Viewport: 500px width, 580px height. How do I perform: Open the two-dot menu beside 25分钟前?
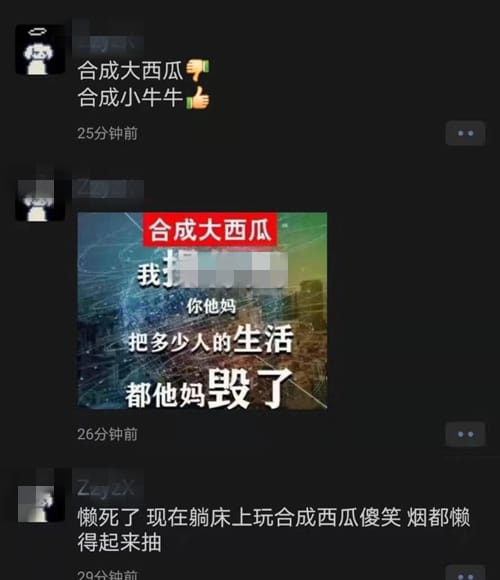click(x=465, y=133)
